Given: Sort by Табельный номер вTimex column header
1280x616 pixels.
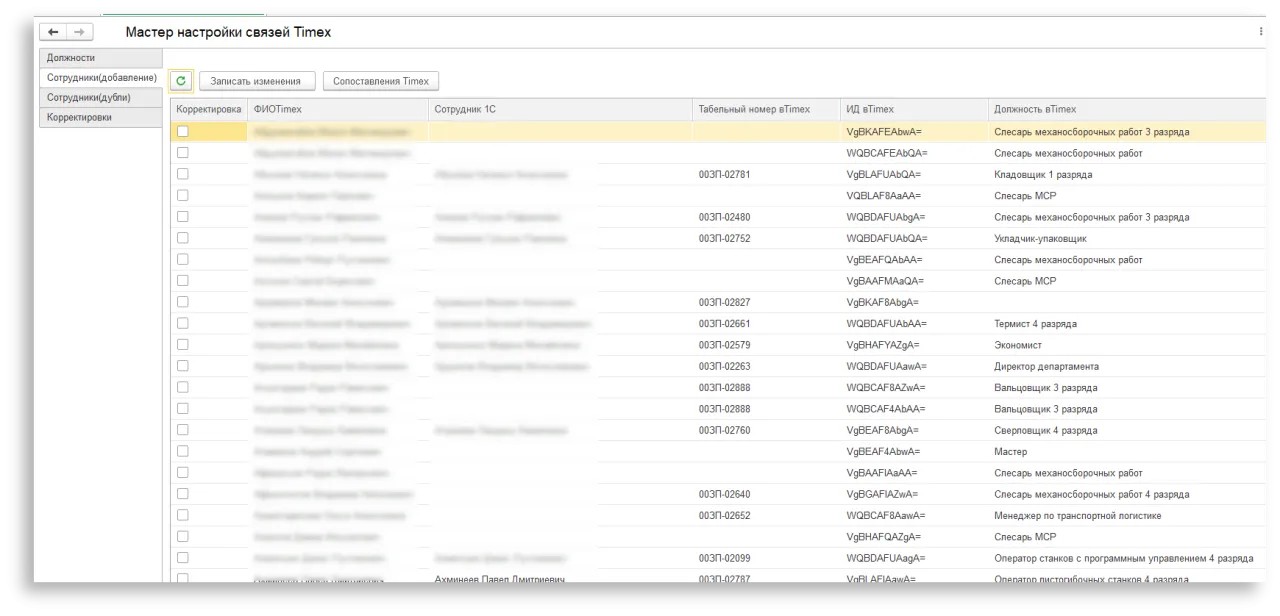Looking at the screenshot, I should tap(754, 109).
